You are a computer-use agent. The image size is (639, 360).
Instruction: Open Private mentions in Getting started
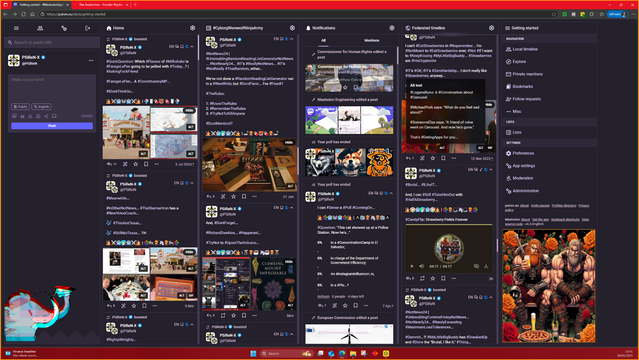(x=524, y=74)
